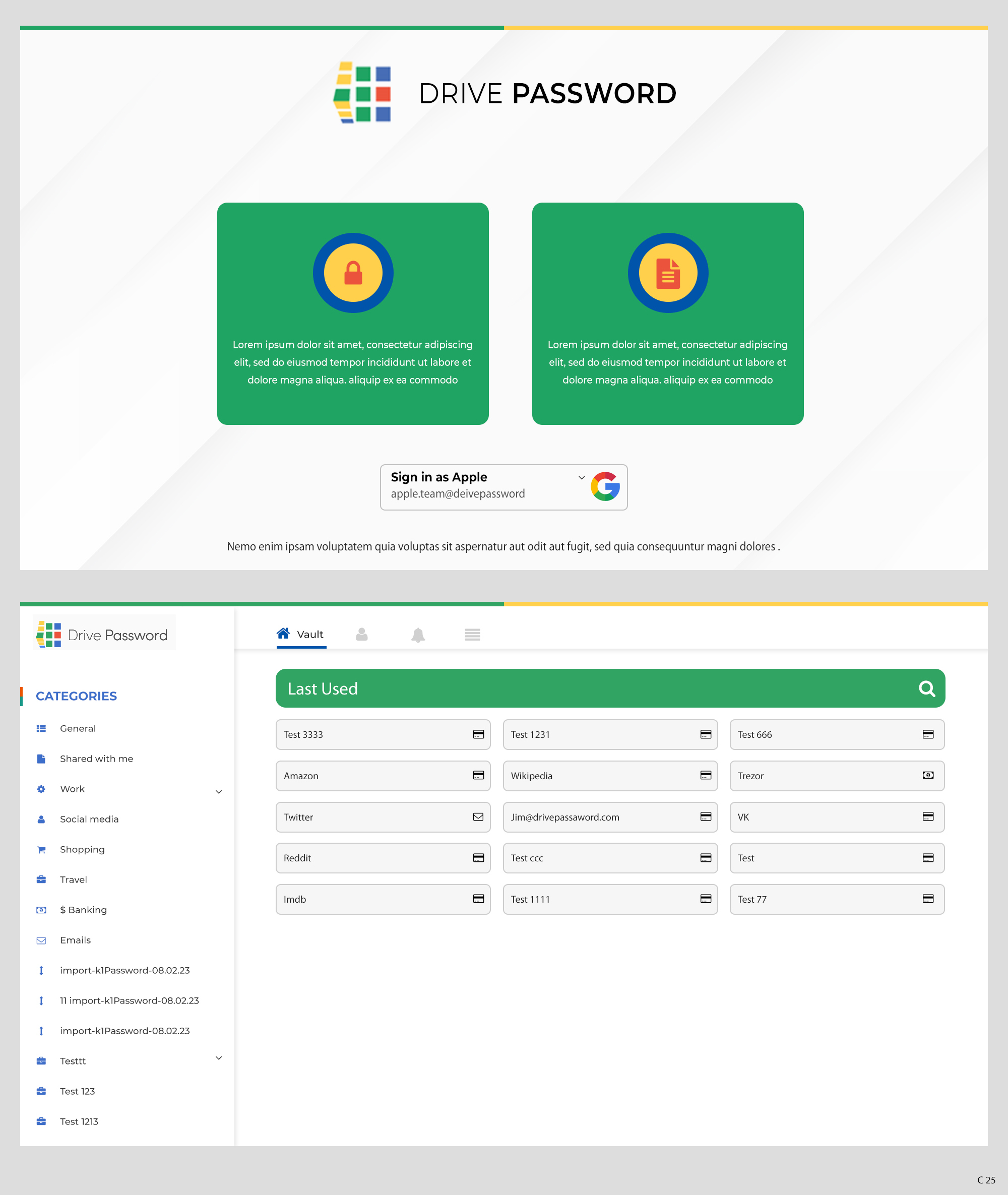Click the user profile icon in top navigation
The image size is (1008, 1195).
pos(362,635)
